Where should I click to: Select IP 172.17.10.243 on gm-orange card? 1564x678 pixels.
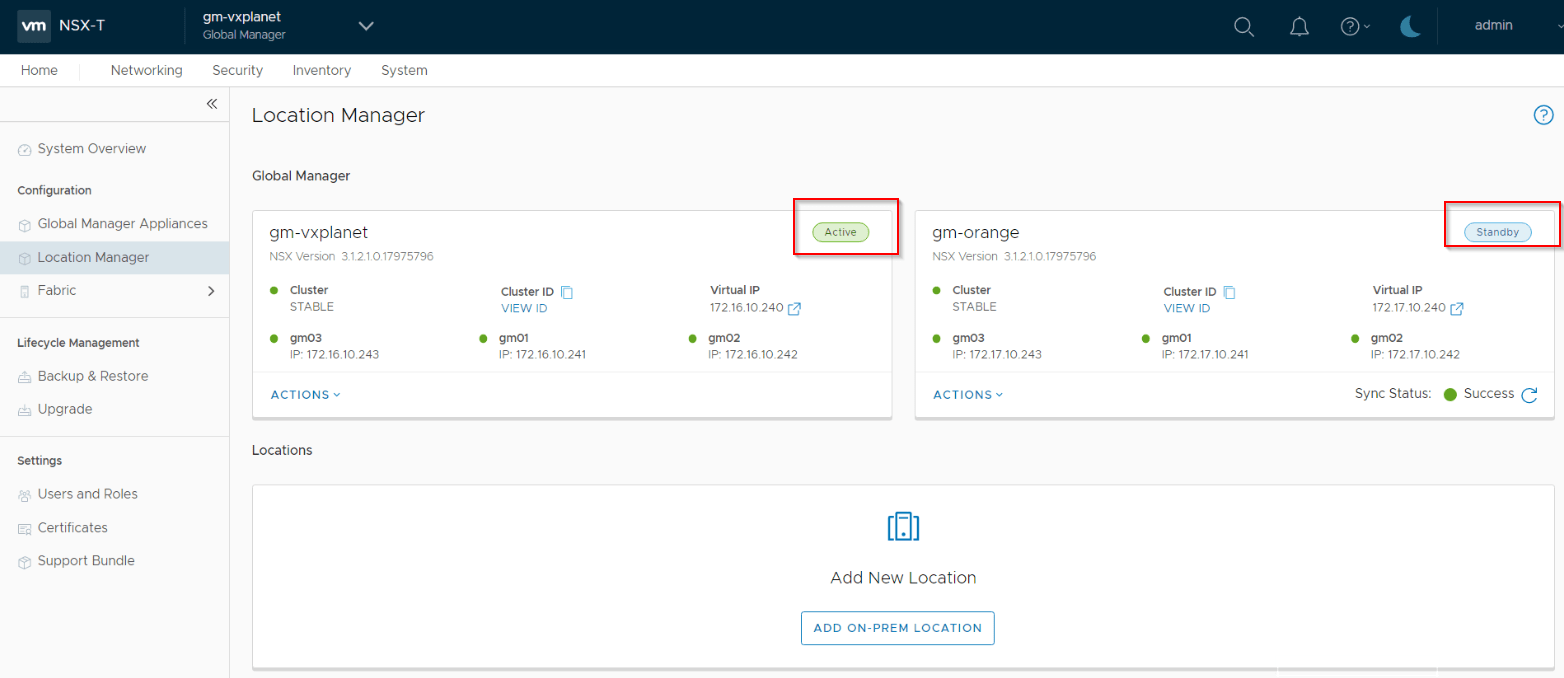997,354
